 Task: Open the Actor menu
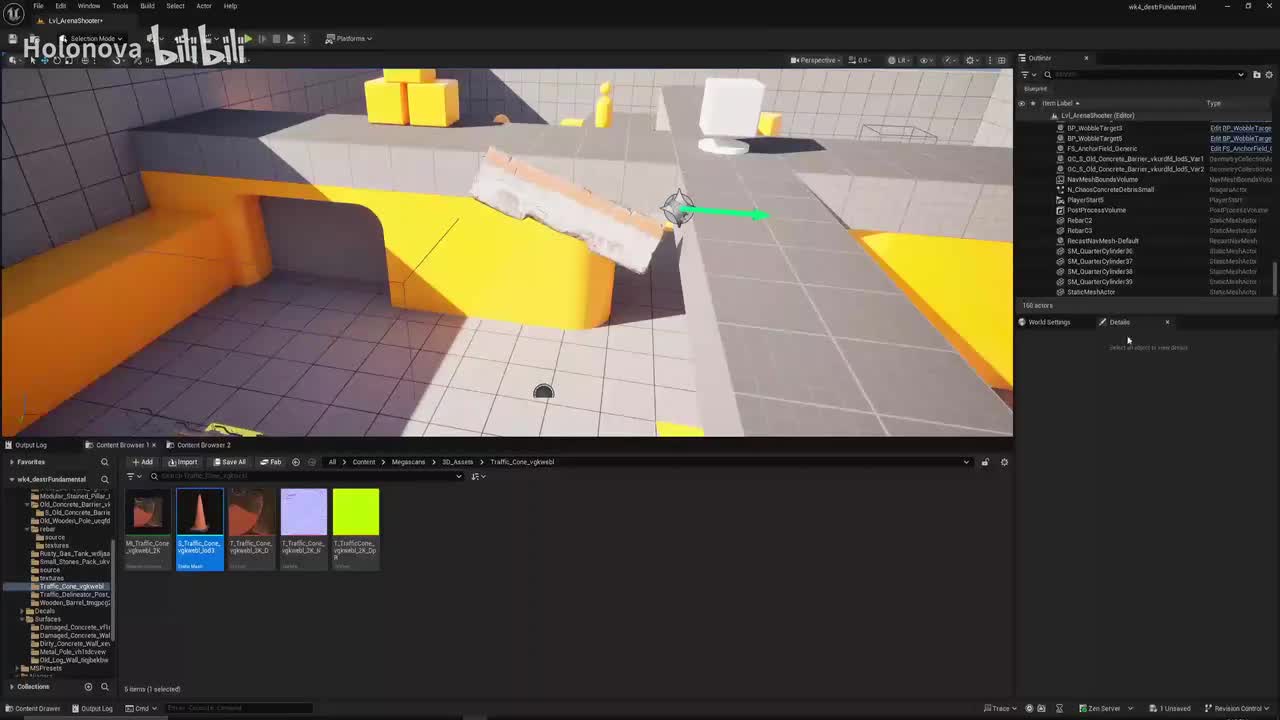(x=204, y=6)
